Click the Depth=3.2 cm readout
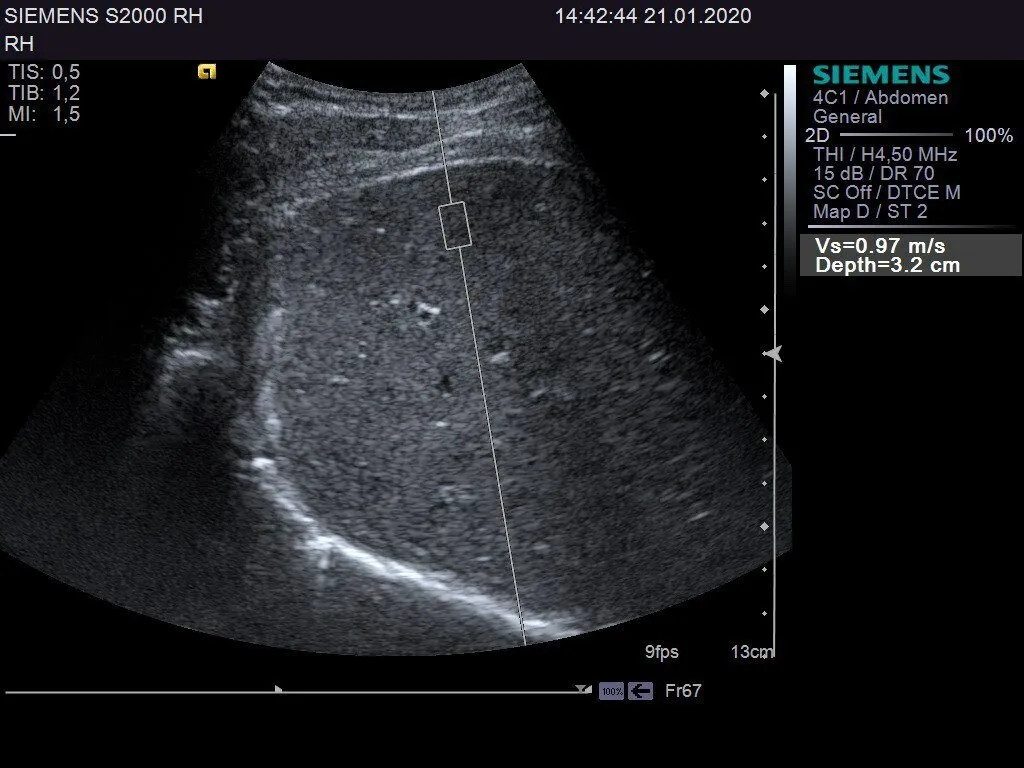Viewport: 1024px width, 768px height. [887, 265]
